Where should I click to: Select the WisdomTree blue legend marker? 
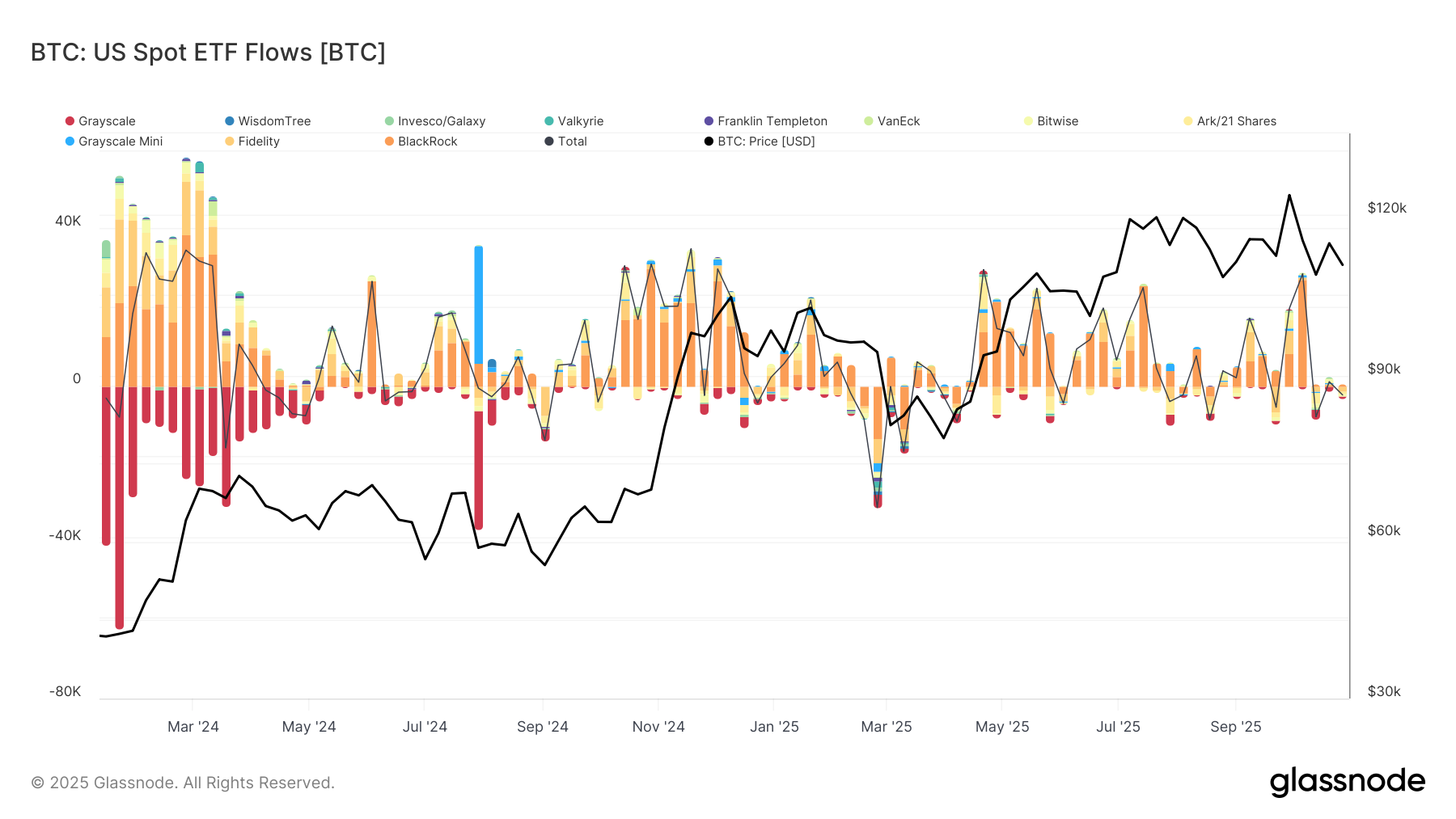pos(231,120)
